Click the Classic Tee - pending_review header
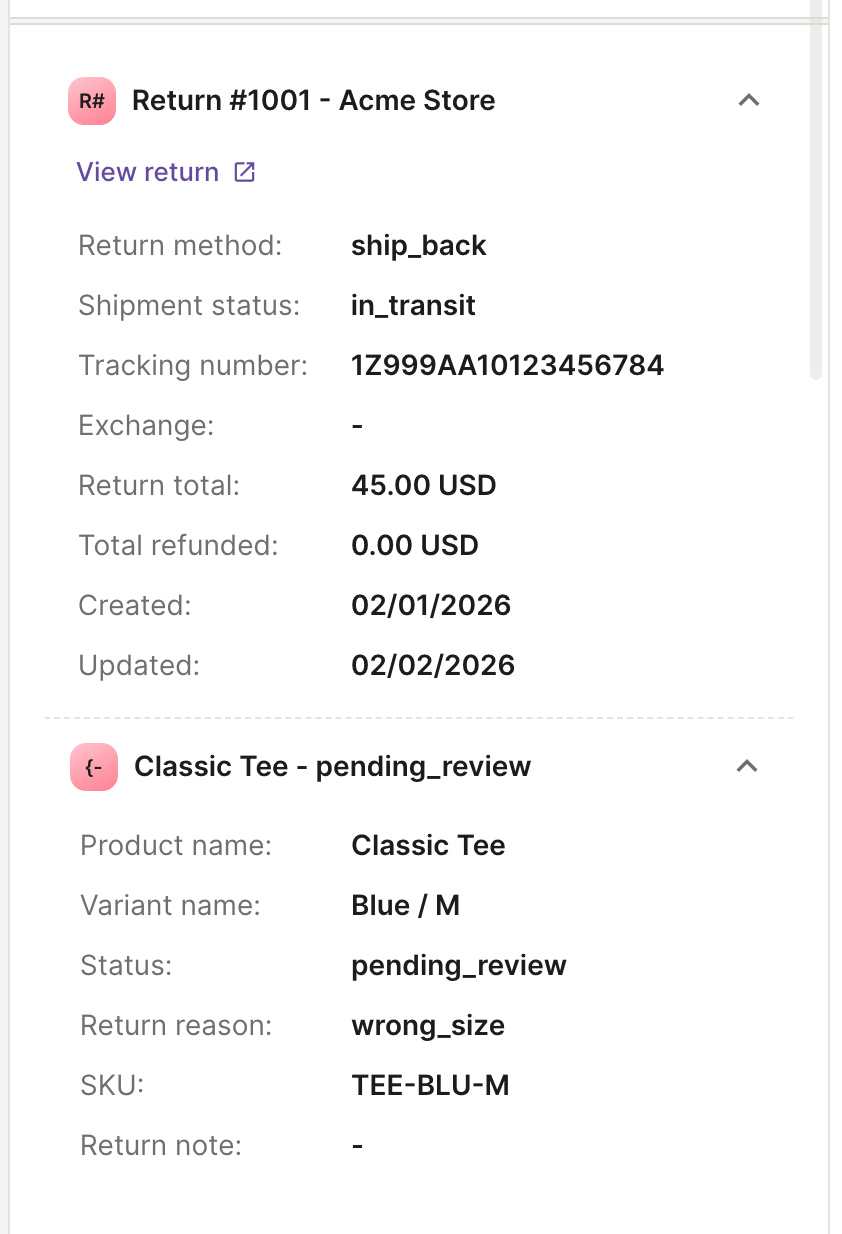 [x=332, y=767]
